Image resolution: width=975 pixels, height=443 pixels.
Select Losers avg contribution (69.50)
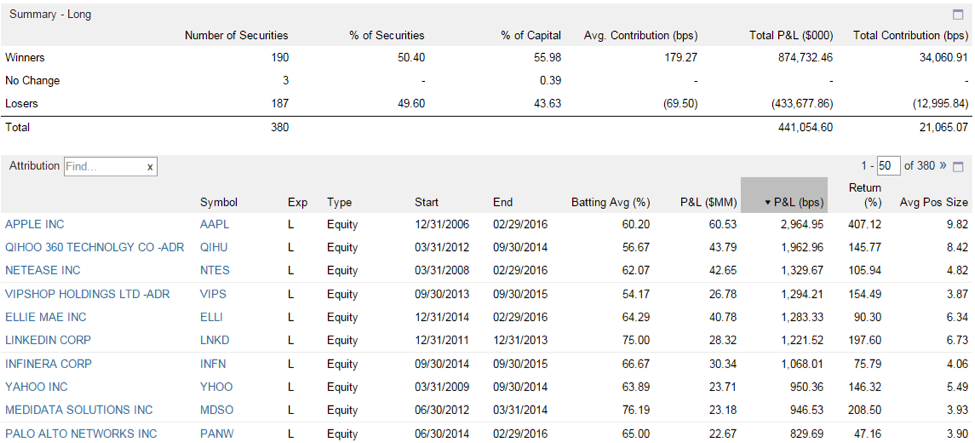(x=680, y=104)
